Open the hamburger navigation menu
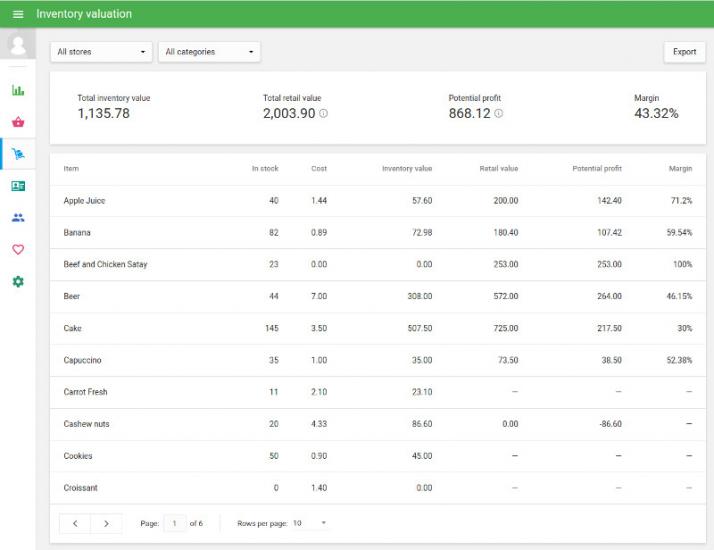714x550 pixels. pos(17,14)
